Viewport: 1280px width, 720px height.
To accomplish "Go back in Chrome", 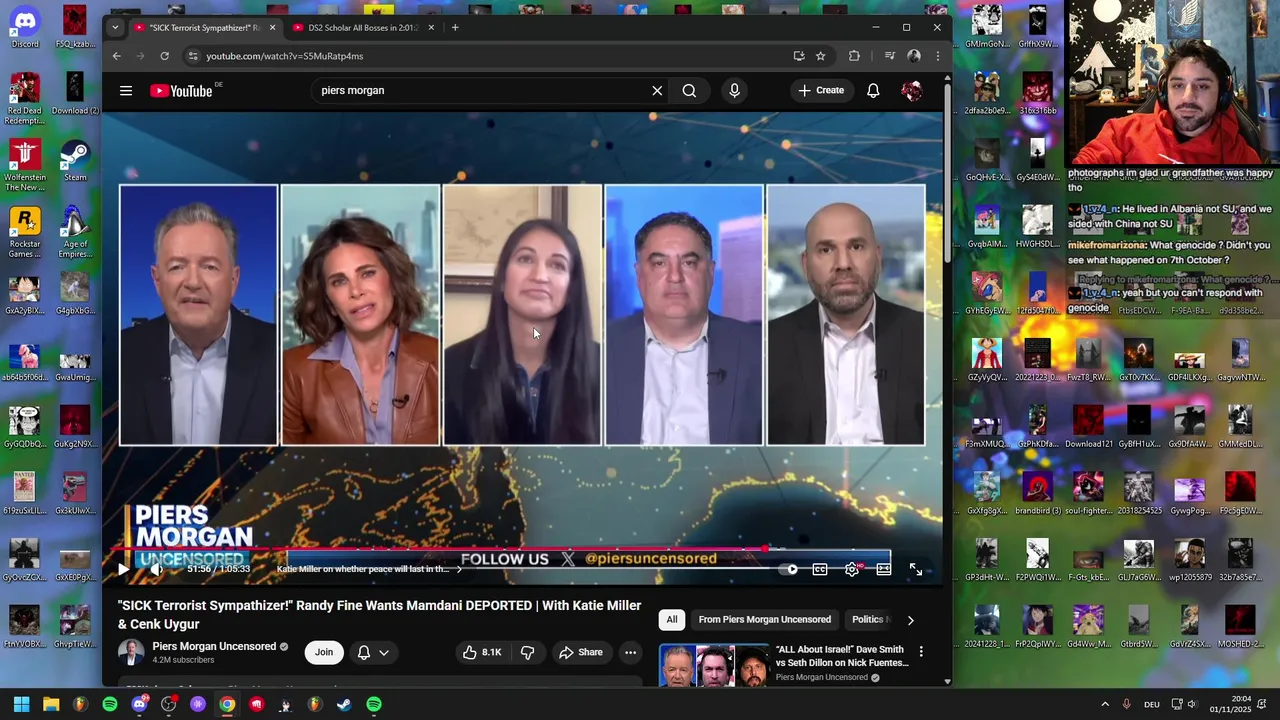I will pos(117,56).
